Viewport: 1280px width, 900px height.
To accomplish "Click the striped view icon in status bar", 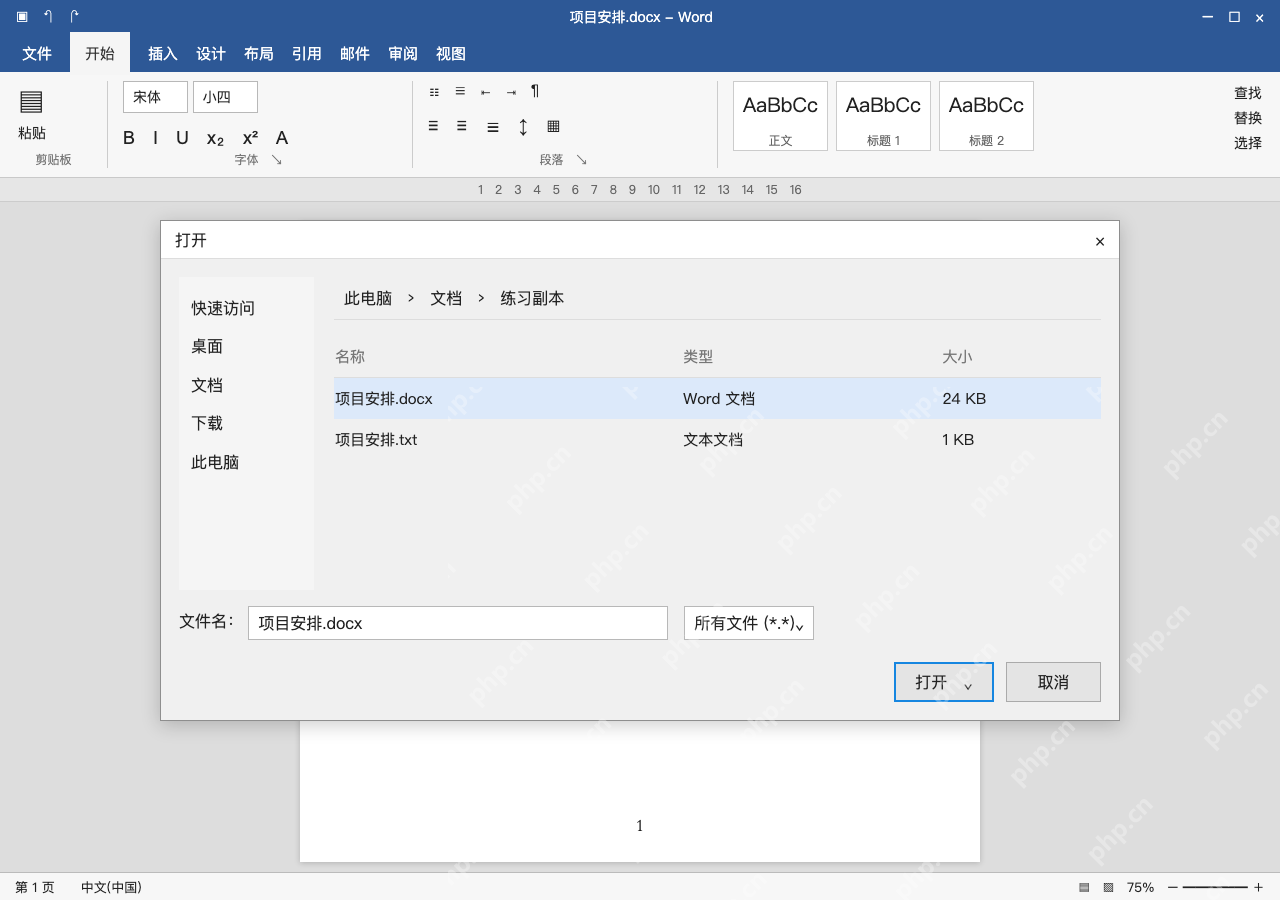I will coord(1084,887).
